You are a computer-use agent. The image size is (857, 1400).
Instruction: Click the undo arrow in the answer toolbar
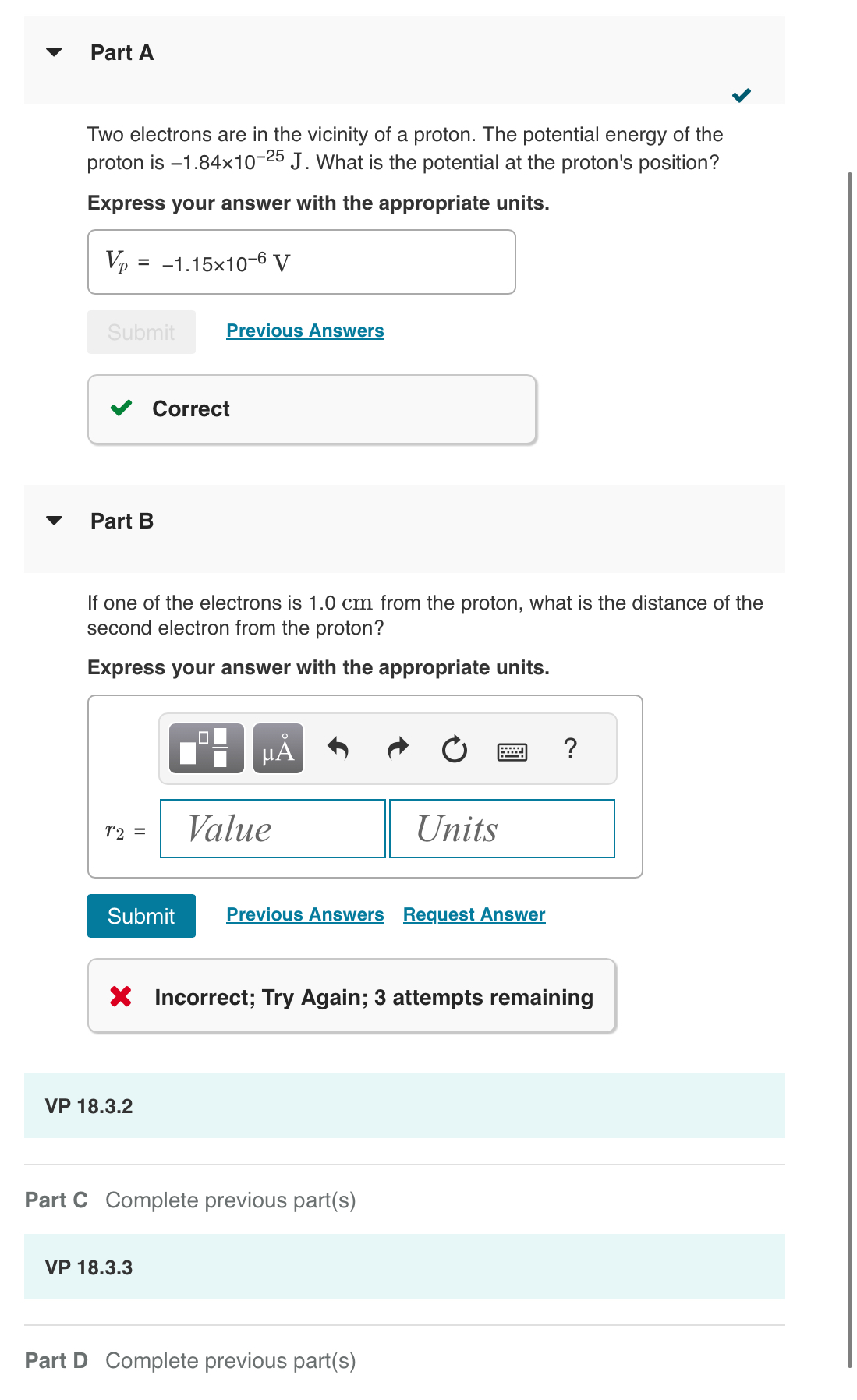coord(340,748)
